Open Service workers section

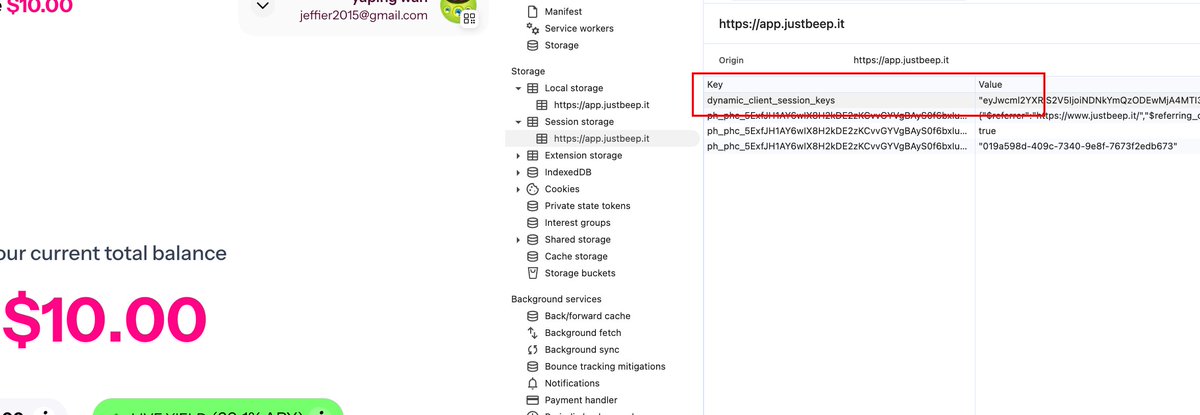click(x=579, y=29)
